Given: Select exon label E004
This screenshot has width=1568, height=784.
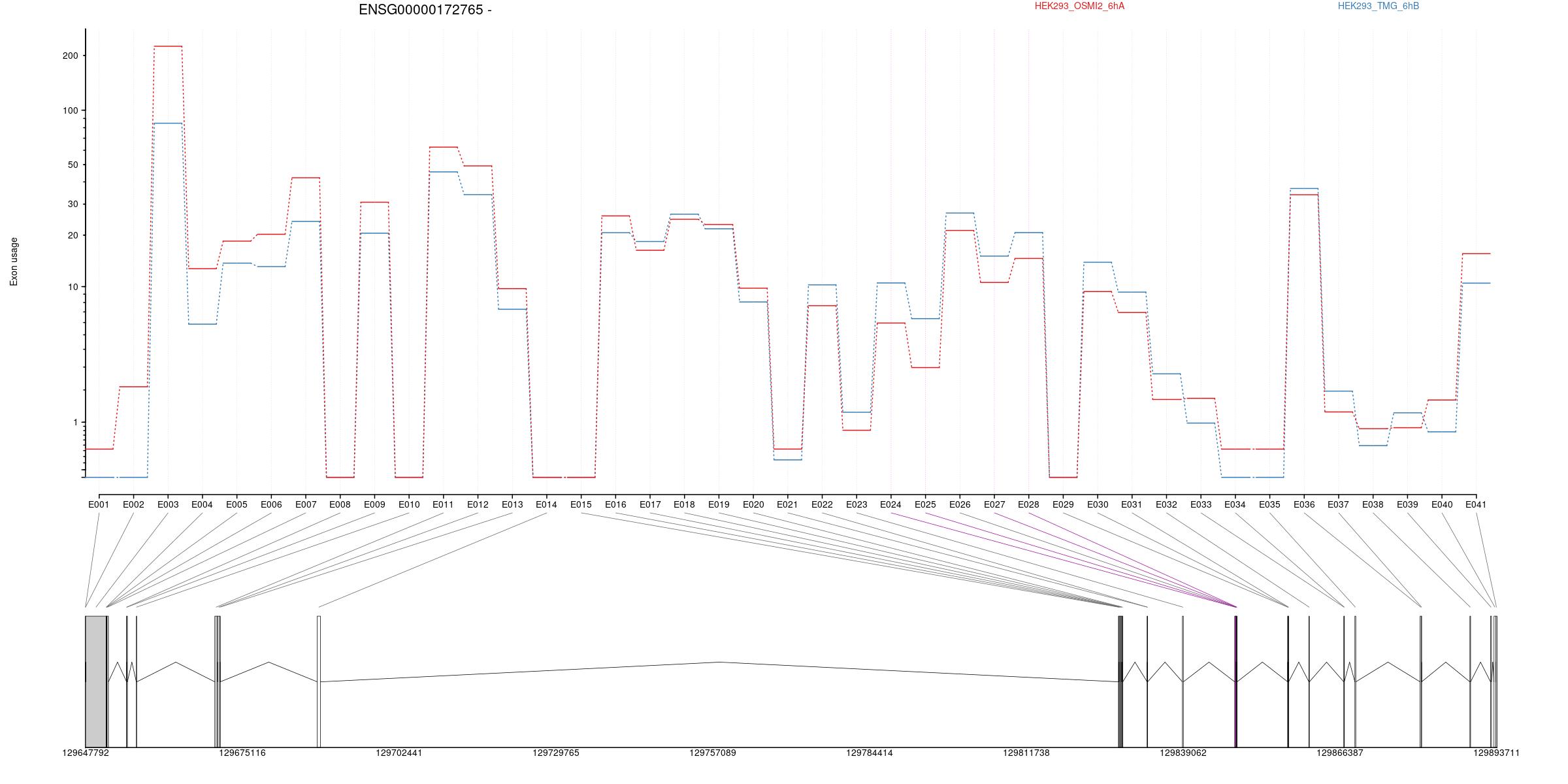Looking at the screenshot, I should click(202, 504).
